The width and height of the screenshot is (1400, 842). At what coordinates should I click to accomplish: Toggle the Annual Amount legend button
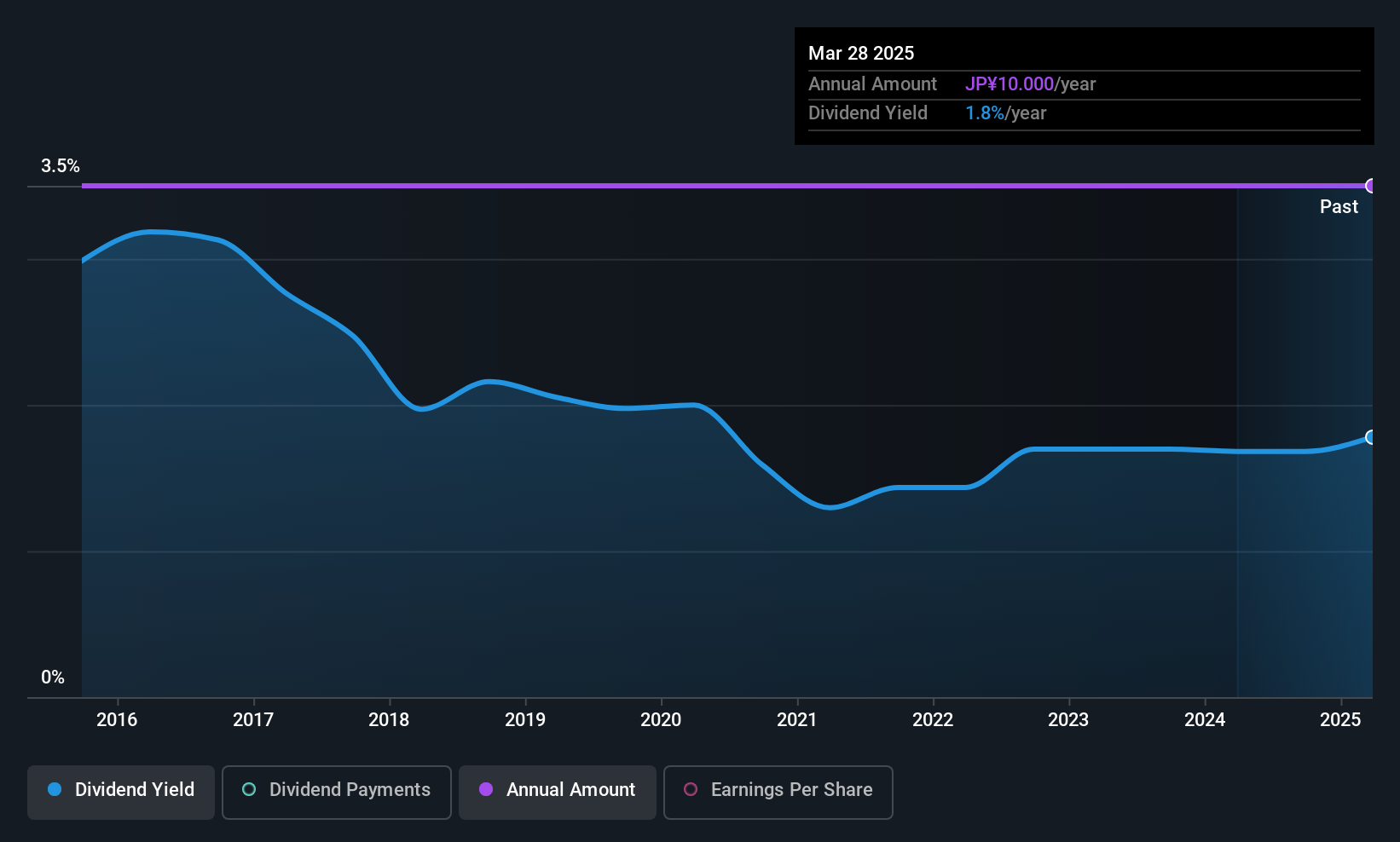coord(558,792)
